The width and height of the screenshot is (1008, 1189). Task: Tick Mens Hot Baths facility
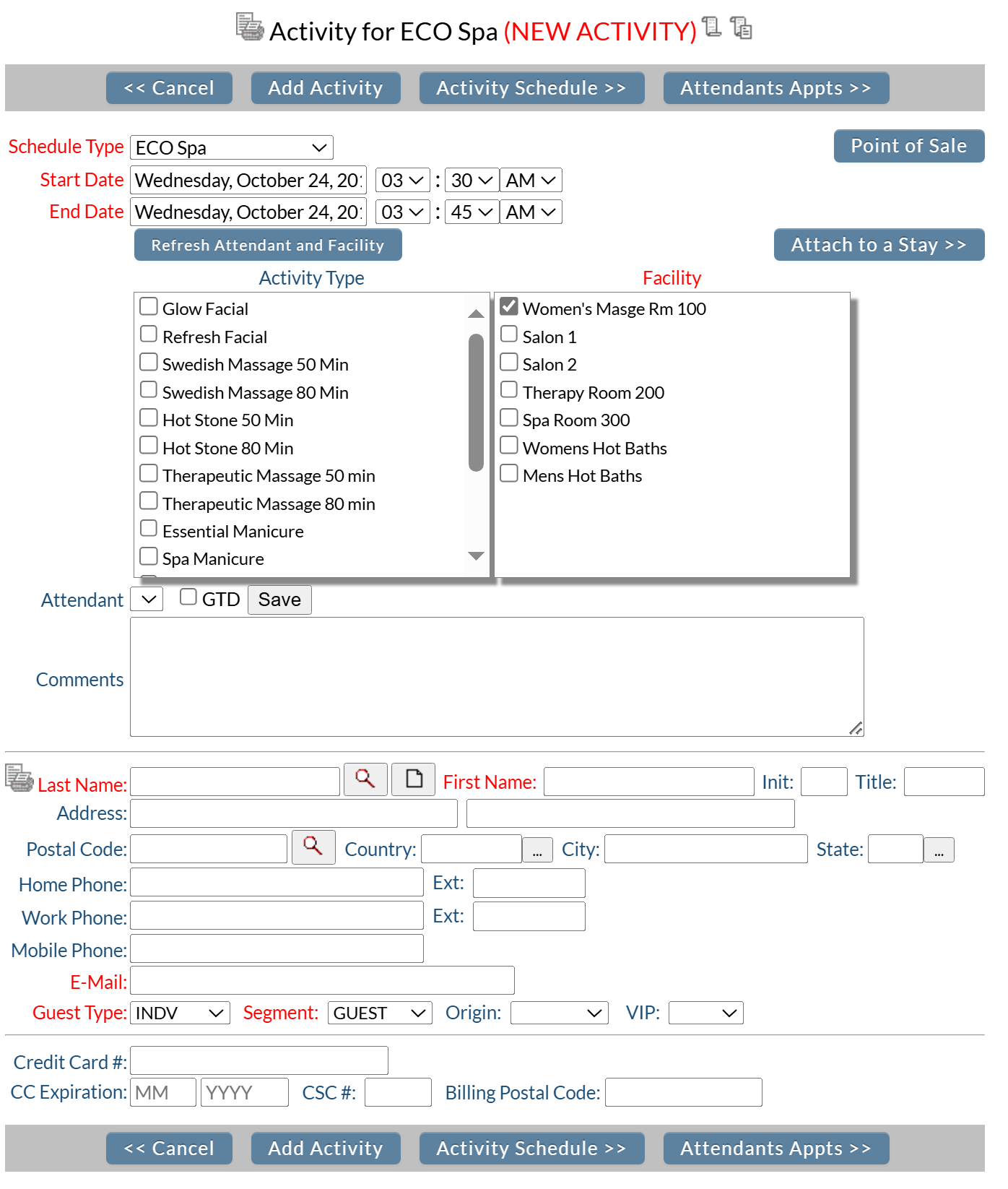coord(509,473)
